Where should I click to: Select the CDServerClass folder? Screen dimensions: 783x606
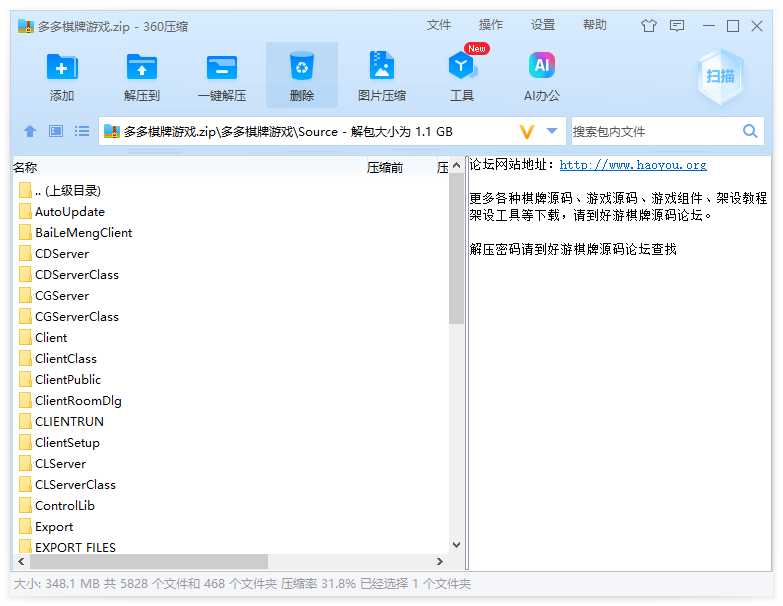pos(69,275)
